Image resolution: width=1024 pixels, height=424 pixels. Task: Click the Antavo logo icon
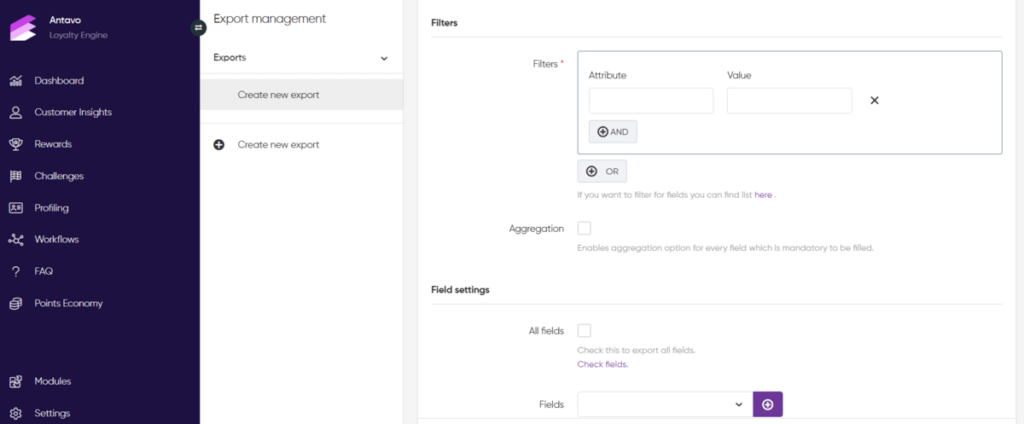23,28
